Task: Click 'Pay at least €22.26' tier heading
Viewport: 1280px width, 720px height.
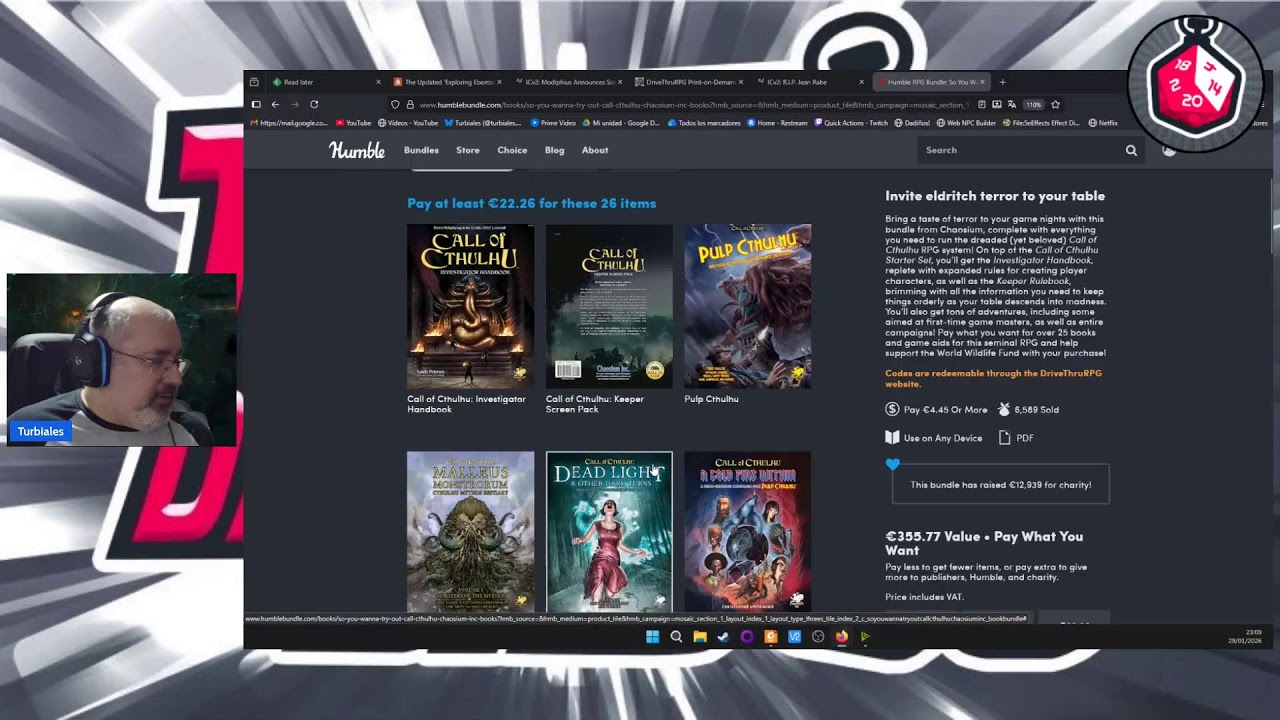Action: point(531,203)
